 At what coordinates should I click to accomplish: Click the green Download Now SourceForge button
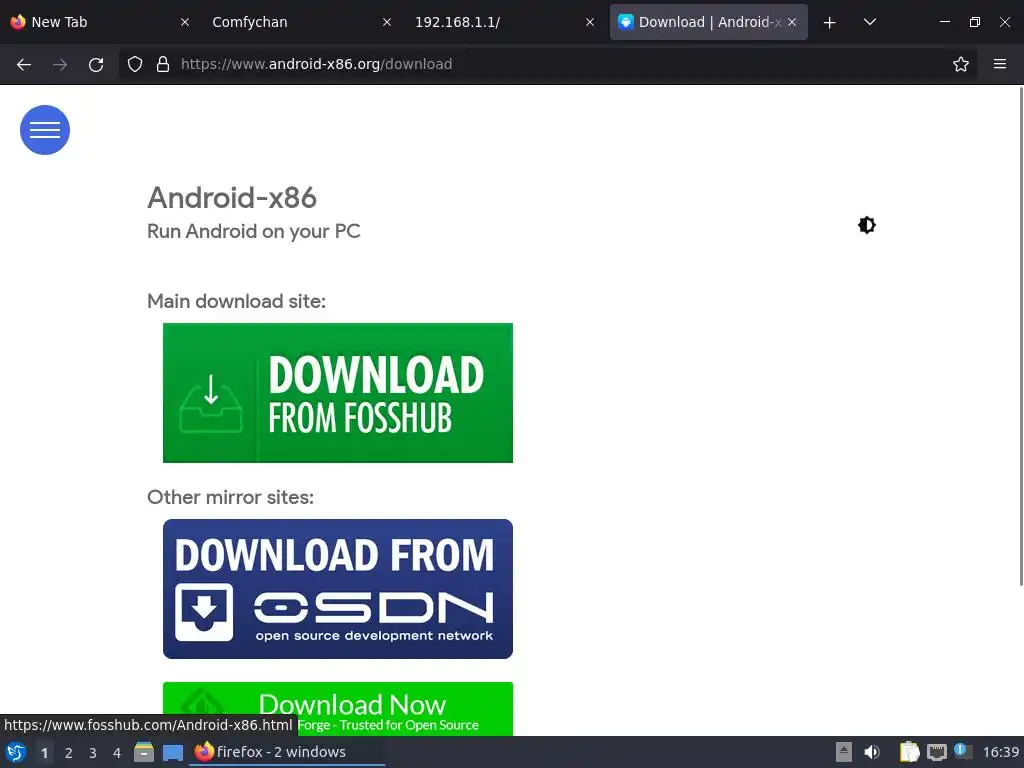338,709
